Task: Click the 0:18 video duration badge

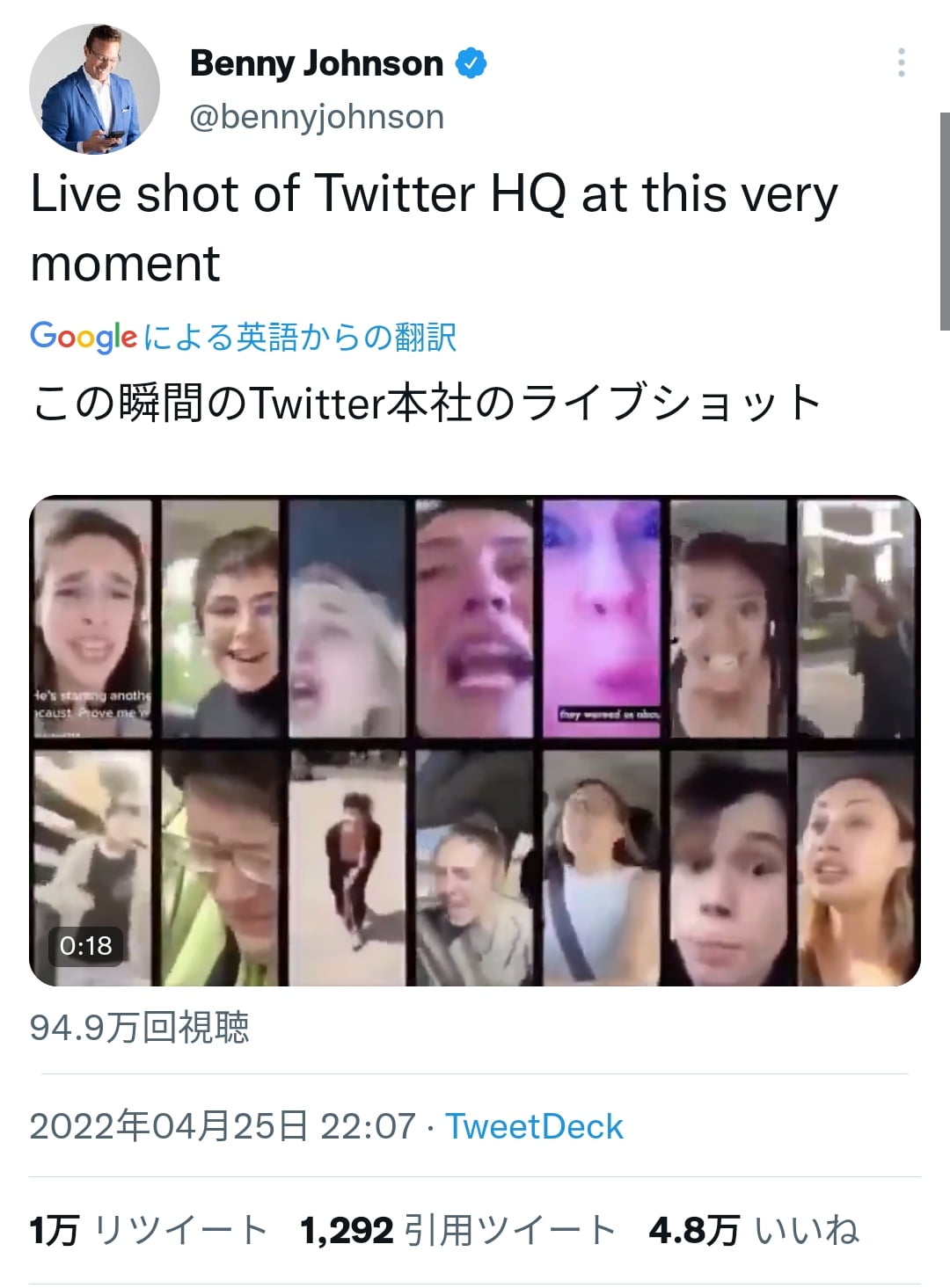Action: pos(86,946)
